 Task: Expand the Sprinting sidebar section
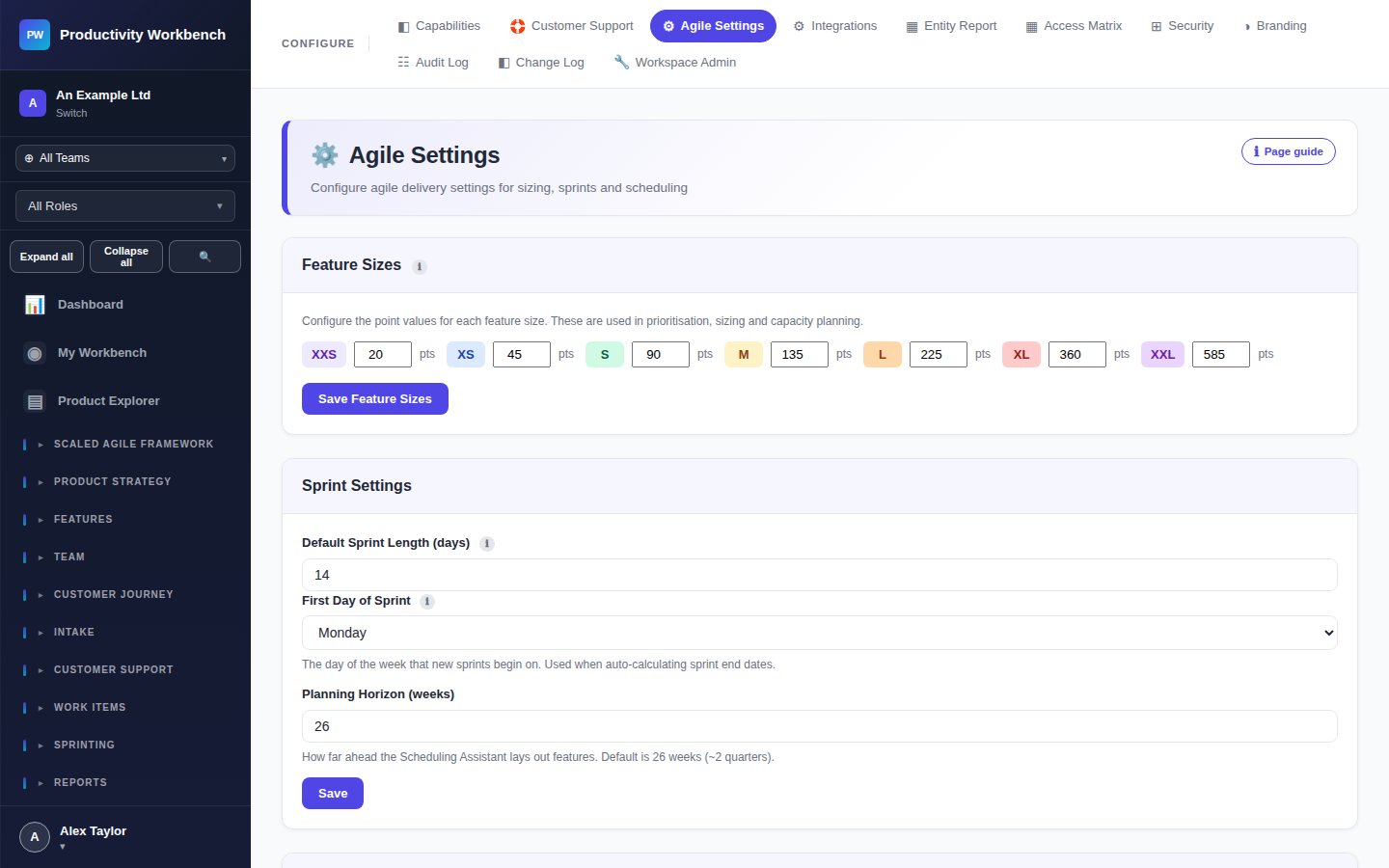(x=125, y=746)
